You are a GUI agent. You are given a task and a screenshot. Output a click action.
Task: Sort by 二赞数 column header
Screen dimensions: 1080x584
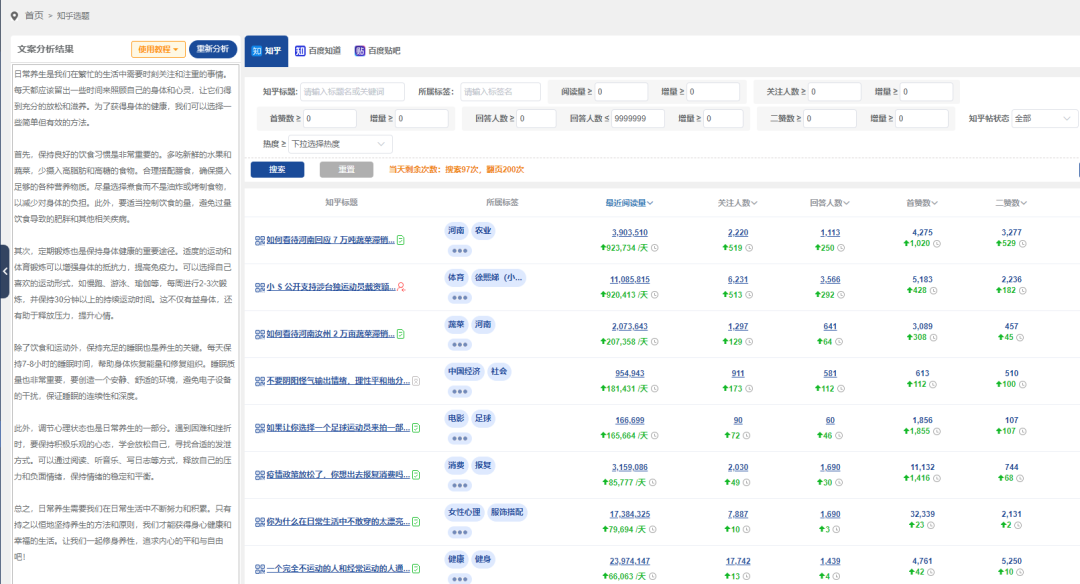click(1011, 202)
